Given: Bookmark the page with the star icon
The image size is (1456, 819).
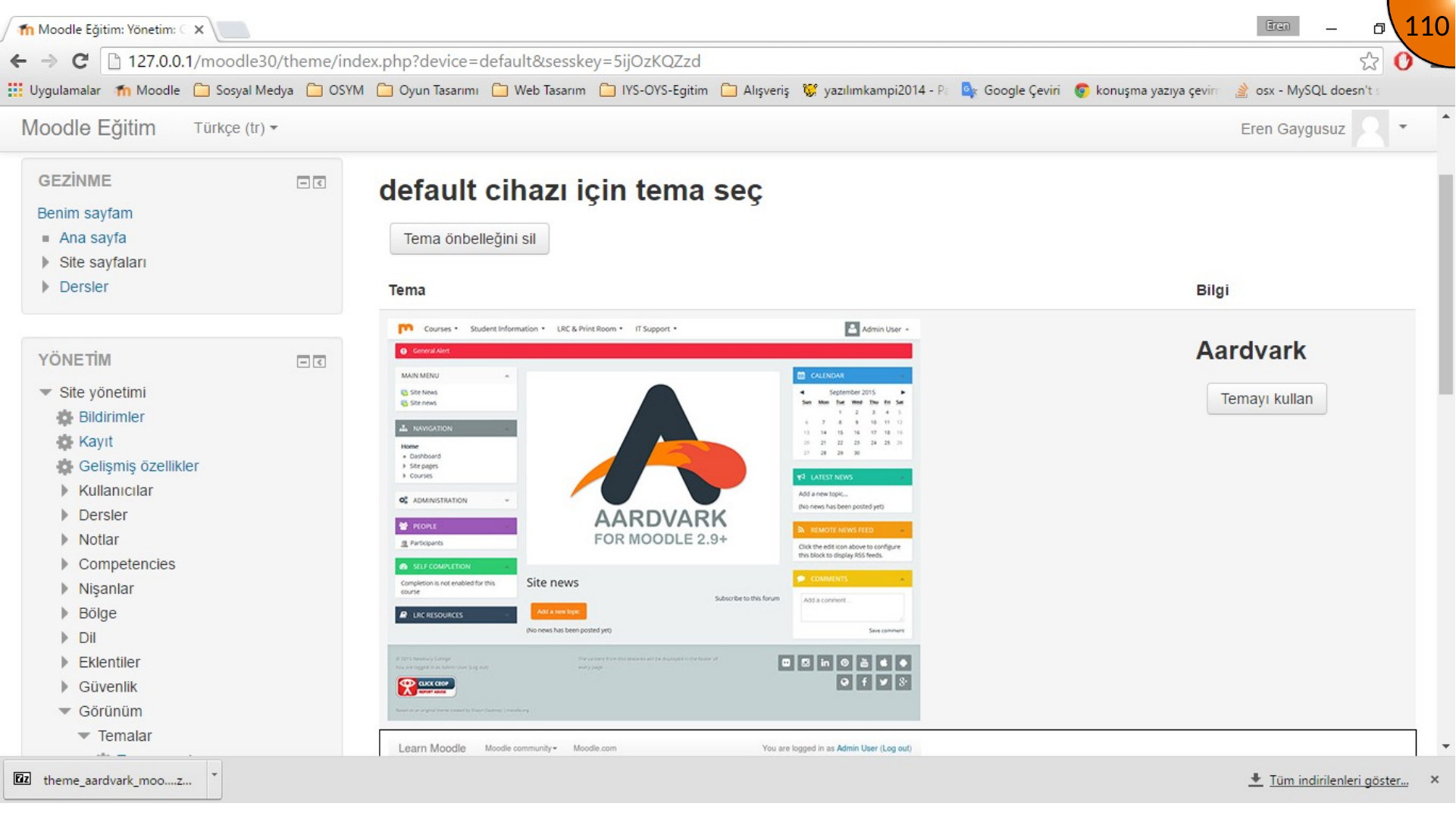Looking at the screenshot, I should (x=1369, y=61).
